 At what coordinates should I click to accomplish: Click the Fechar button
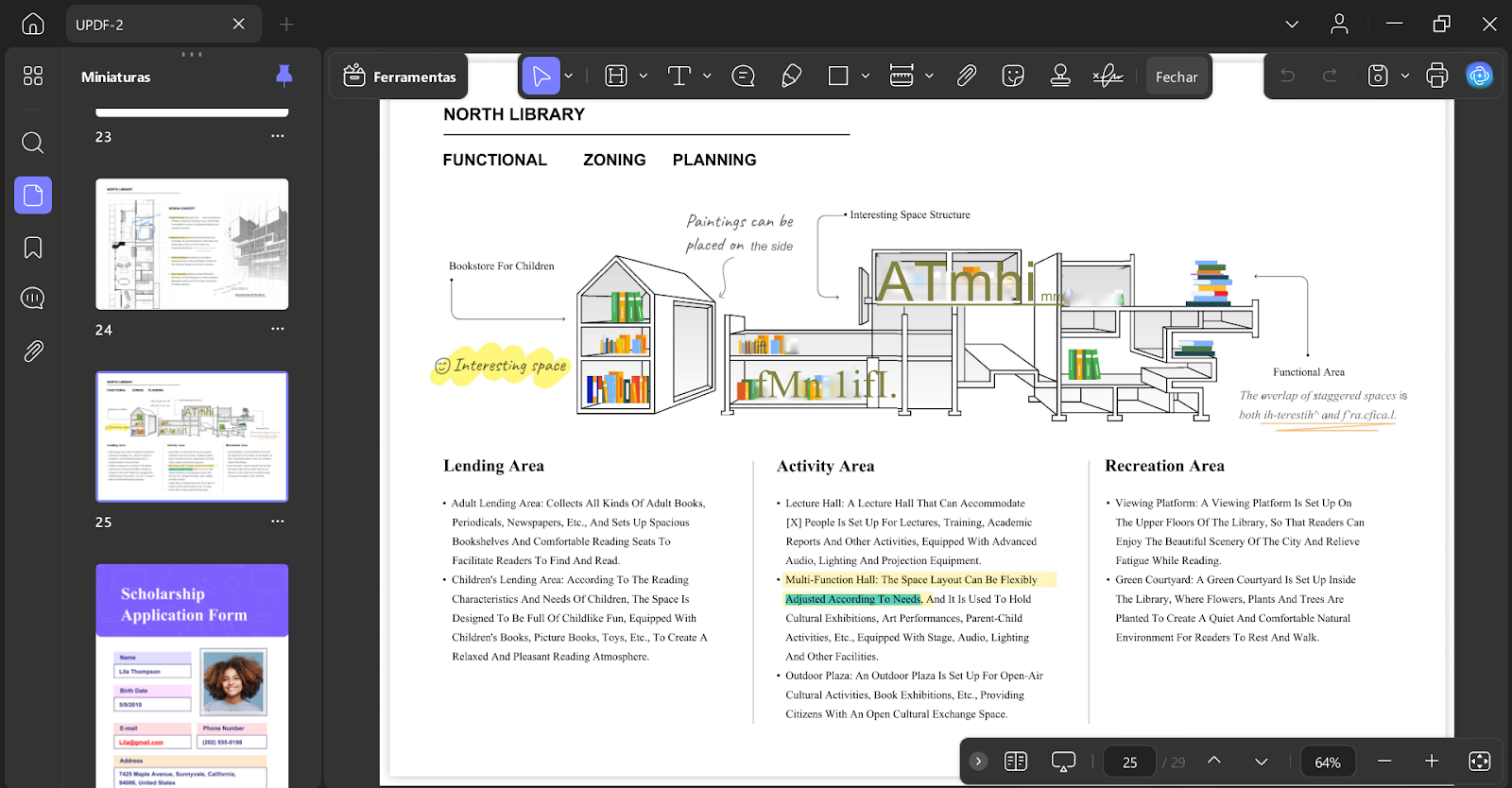click(x=1177, y=77)
